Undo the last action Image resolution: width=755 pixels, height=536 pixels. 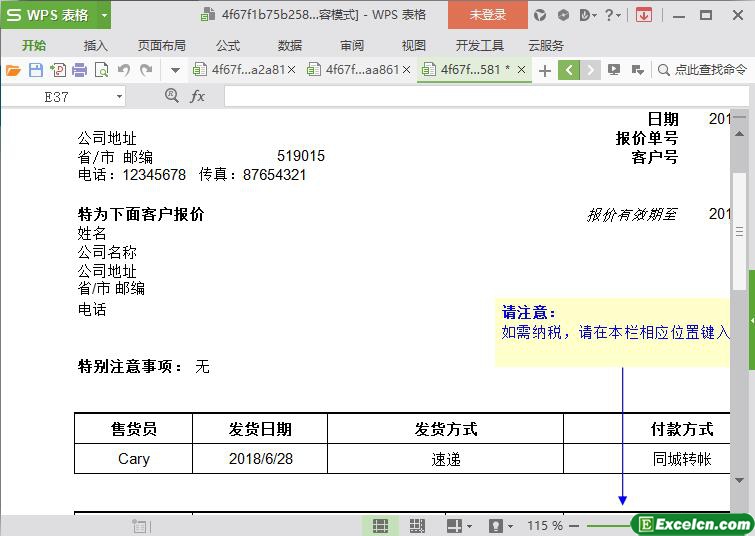(124, 70)
